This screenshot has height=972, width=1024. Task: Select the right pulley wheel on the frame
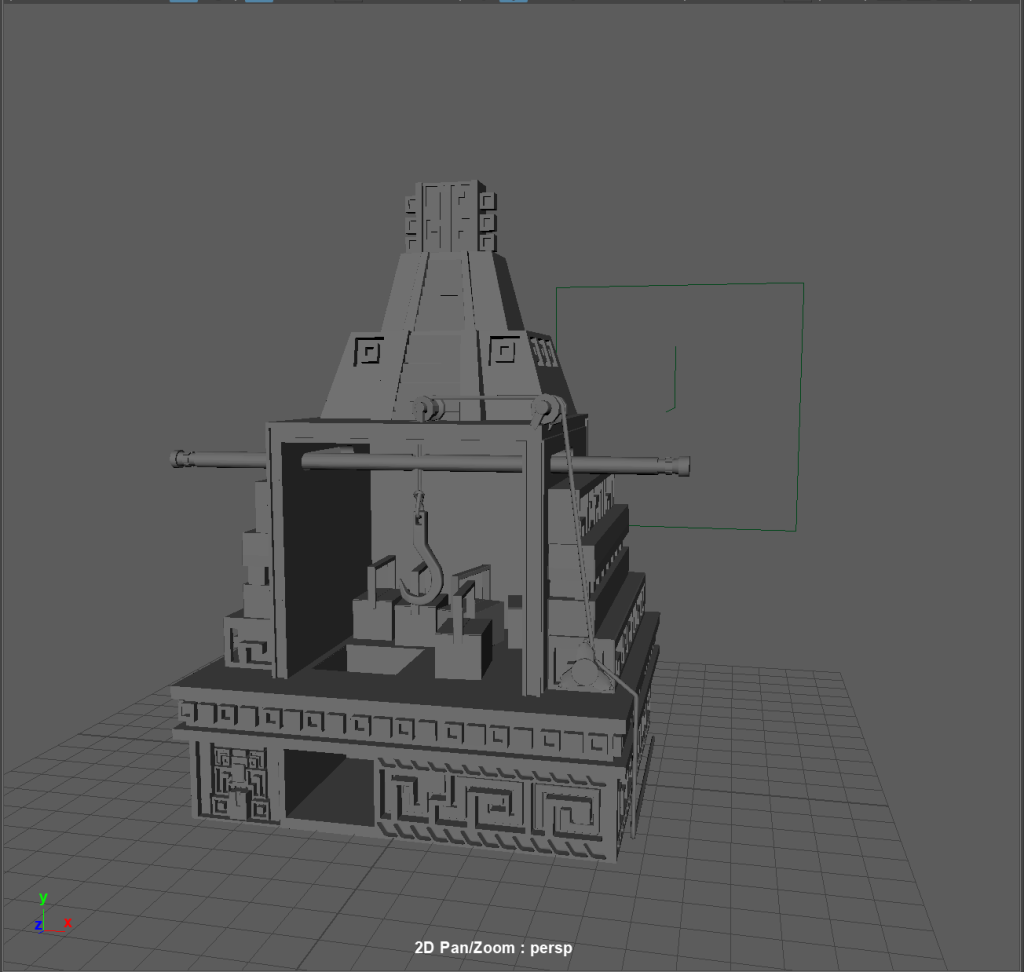(x=546, y=410)
